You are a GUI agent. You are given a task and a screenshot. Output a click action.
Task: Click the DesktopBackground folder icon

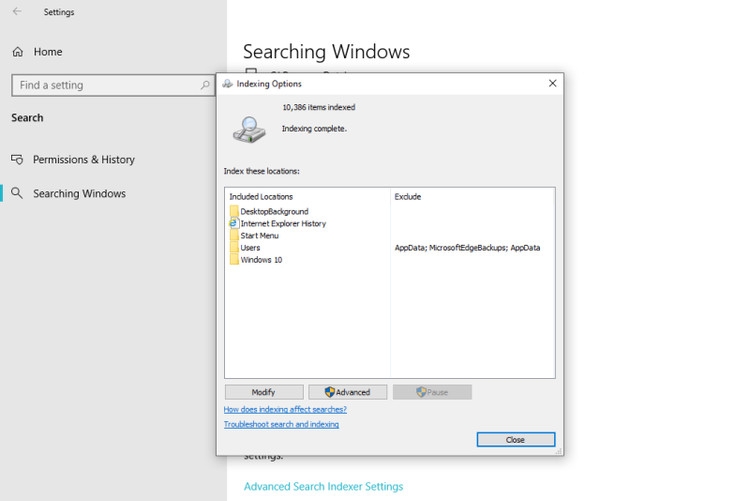[234, 211]
